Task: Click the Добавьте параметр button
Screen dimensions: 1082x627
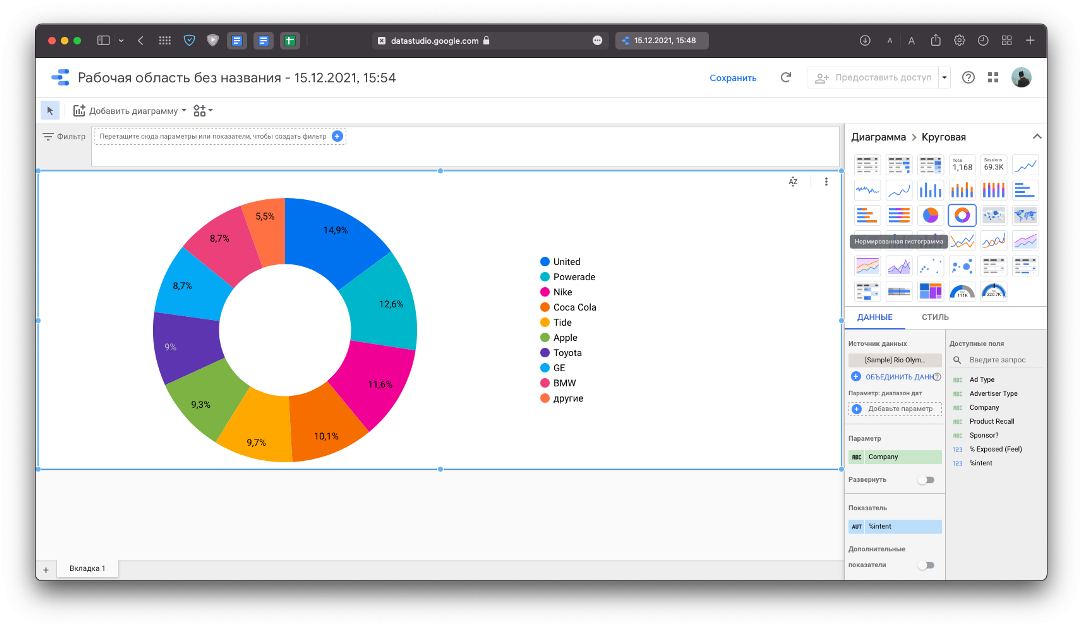Action: click(x=895, y=409)
